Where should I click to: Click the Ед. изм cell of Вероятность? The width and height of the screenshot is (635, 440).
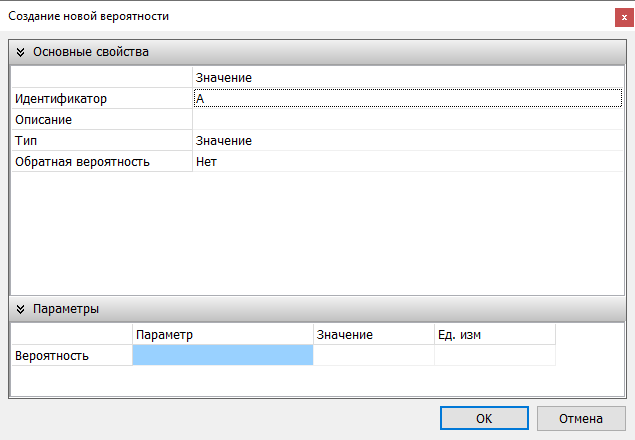pos(494,355)
